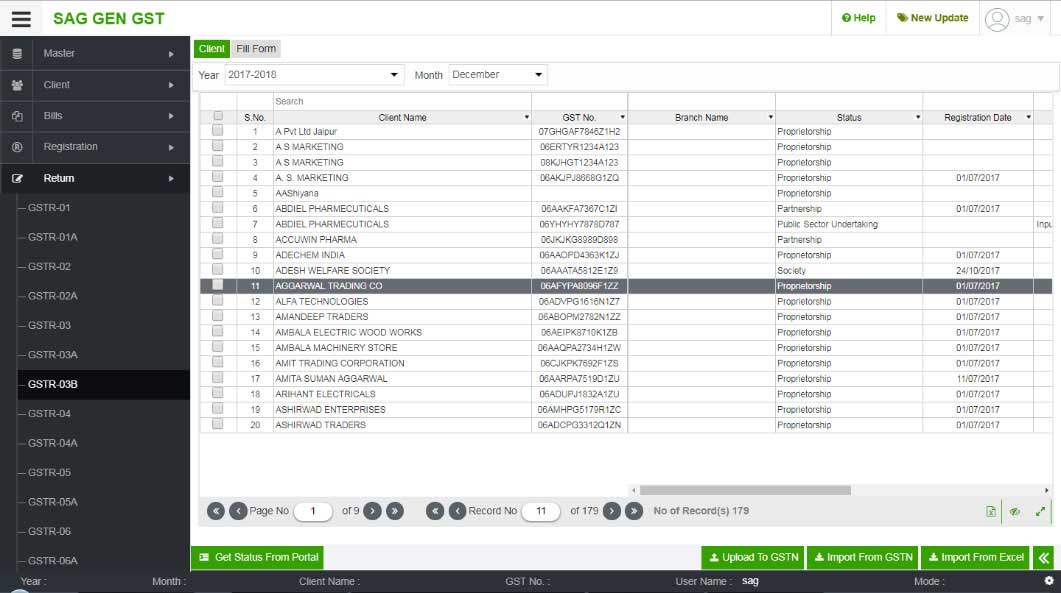1061x593 pixels.
Task: Click Upload To GSTN button
Action: tap(752, 557)
